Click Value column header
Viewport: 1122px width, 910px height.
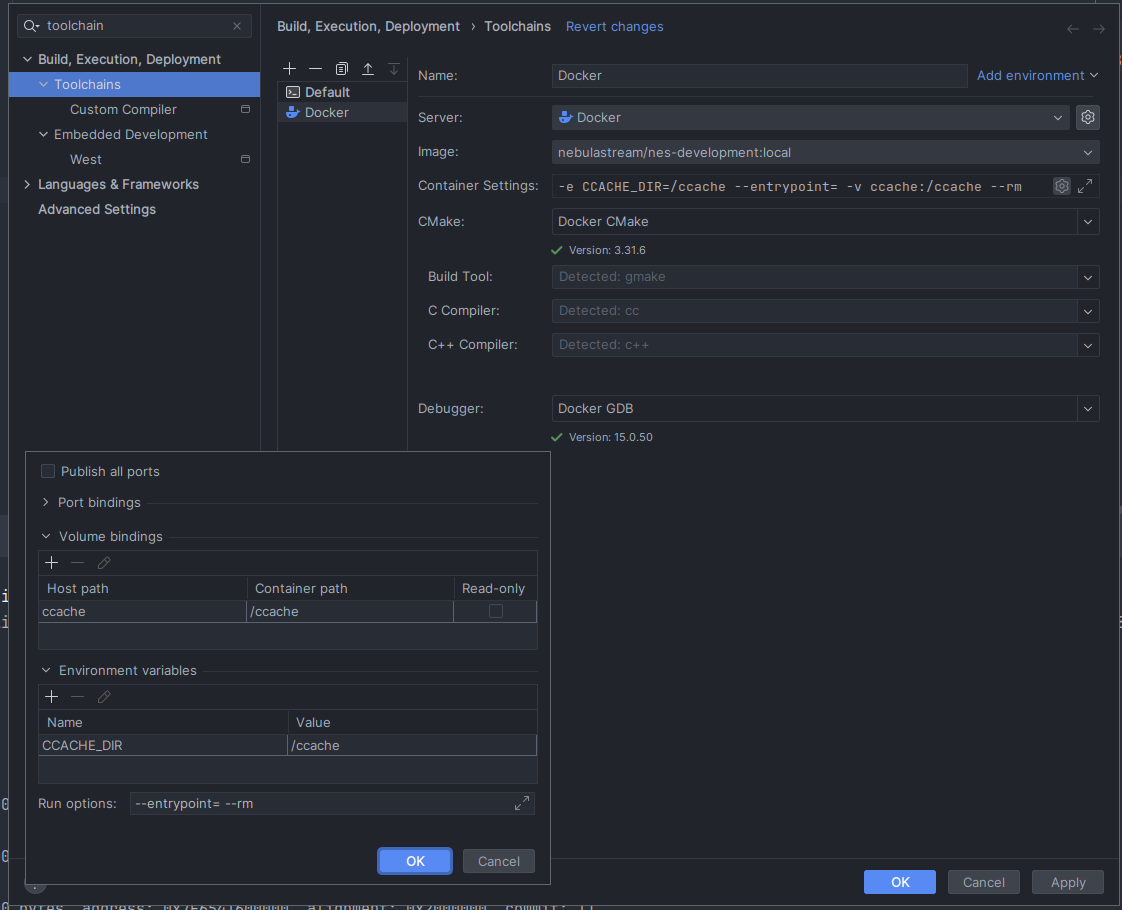[x=412, y=722]
